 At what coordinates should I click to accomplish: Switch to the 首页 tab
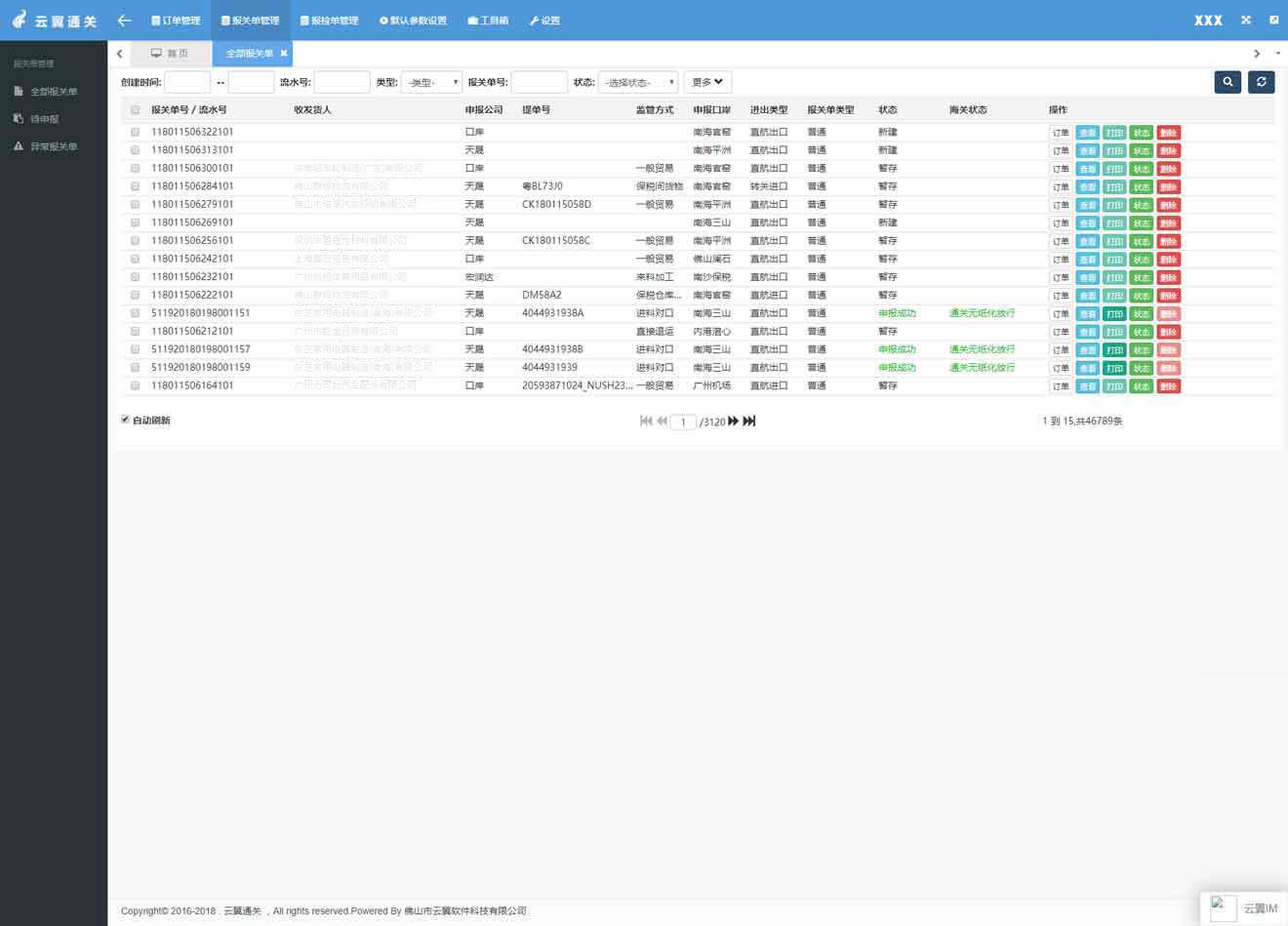170,54
